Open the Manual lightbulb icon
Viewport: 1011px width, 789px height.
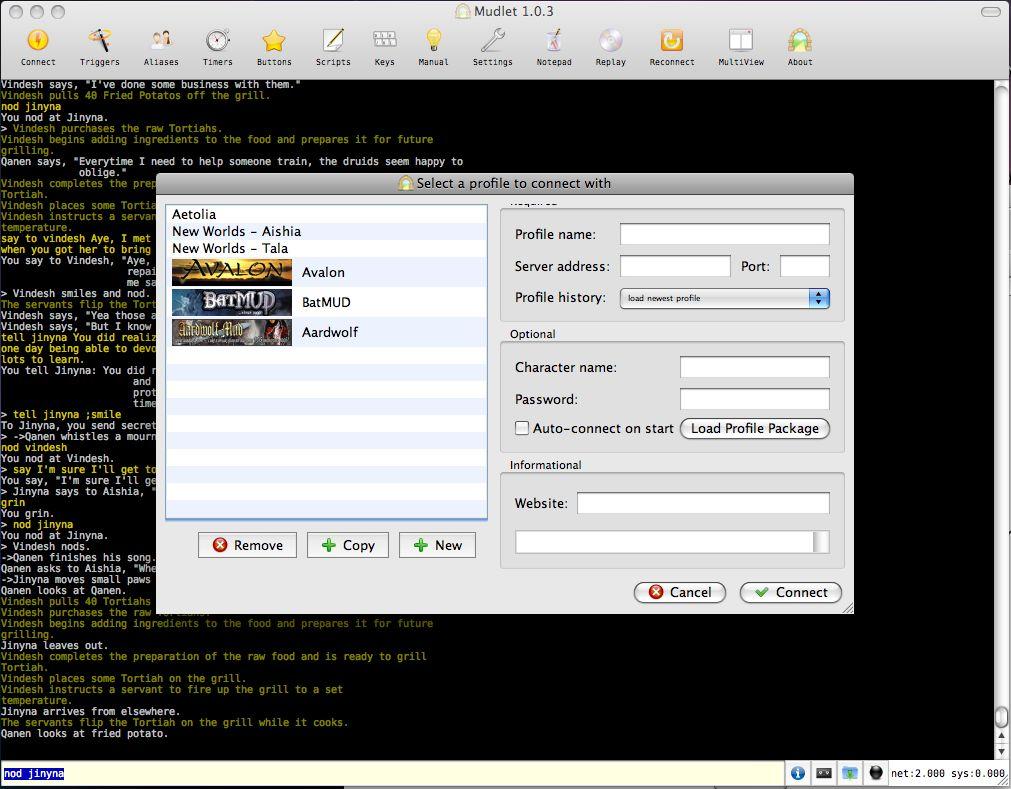click(433, 41)
